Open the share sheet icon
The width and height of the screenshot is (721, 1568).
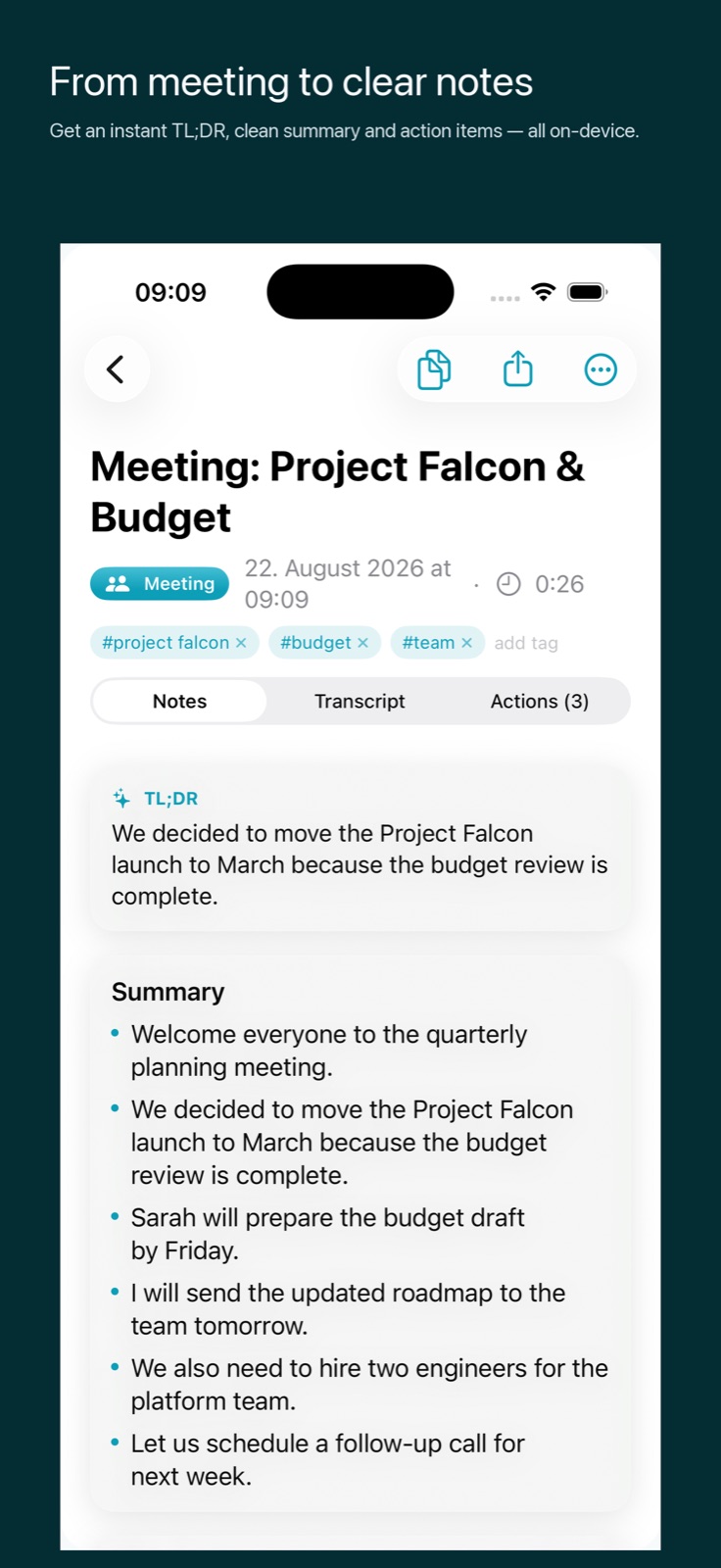click(x=517, y=369)
